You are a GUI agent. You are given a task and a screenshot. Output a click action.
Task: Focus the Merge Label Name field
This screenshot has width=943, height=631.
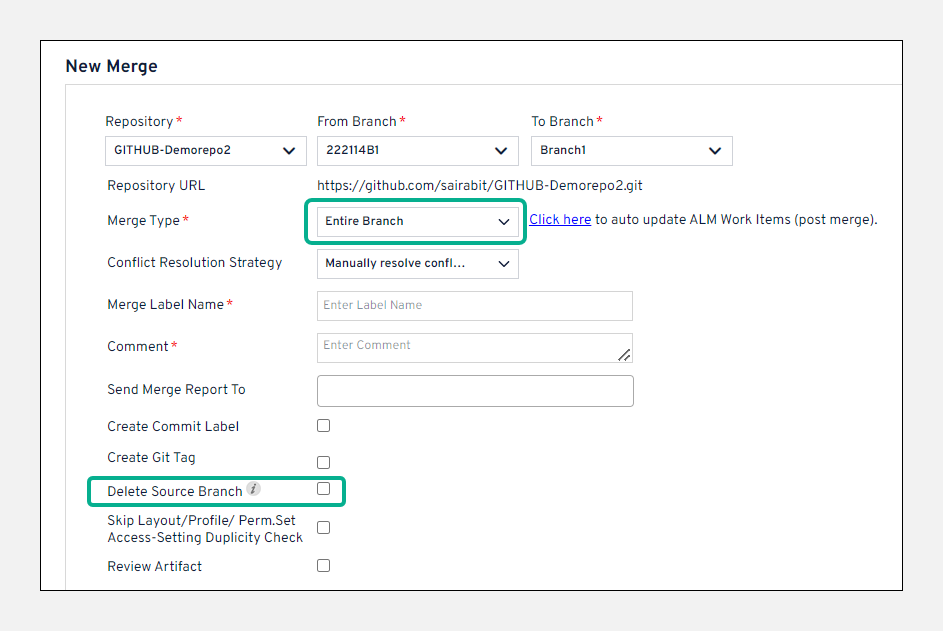(474, 305)
